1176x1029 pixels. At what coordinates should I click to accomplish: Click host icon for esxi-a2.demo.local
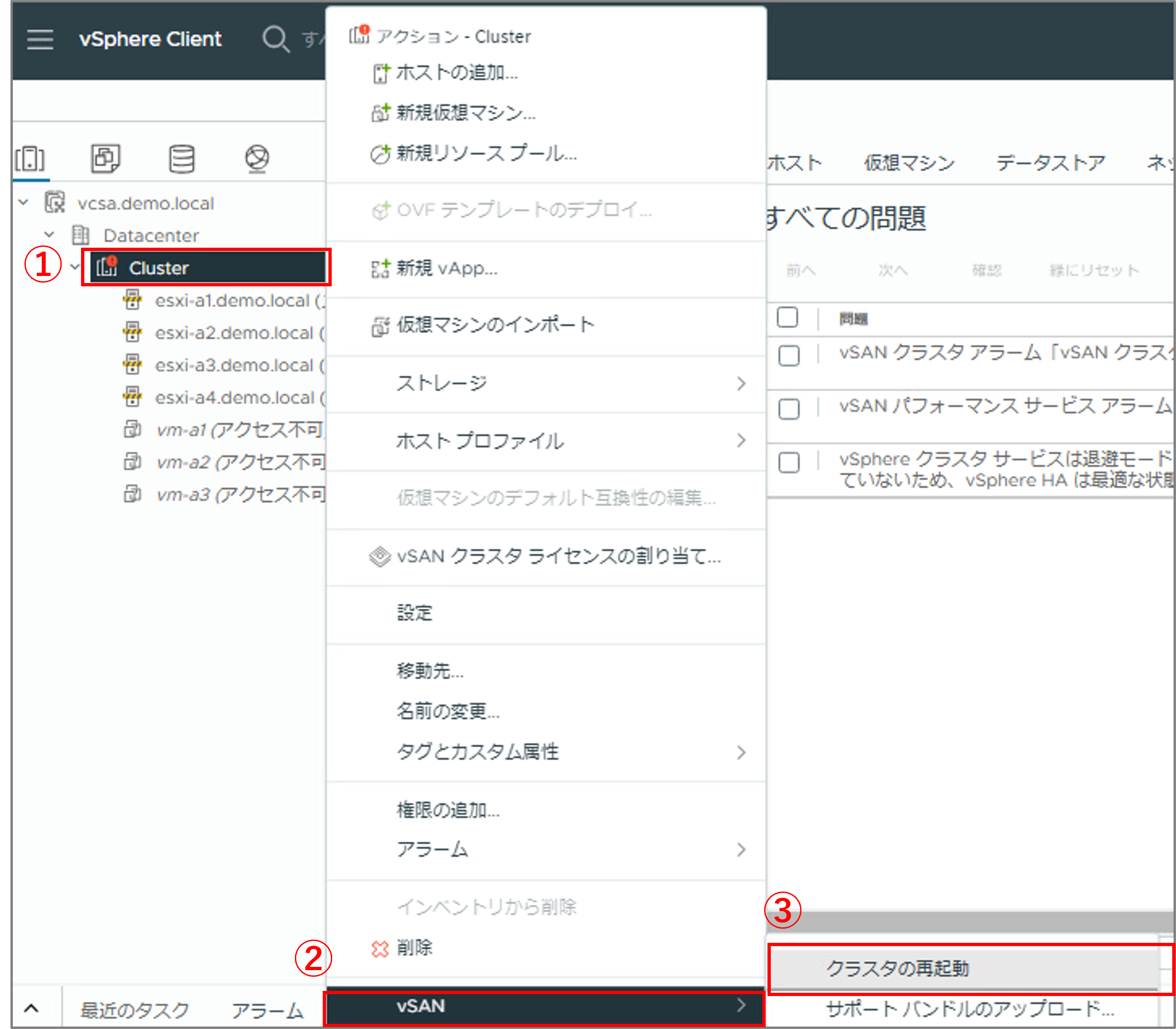click(x=133, y=332)
